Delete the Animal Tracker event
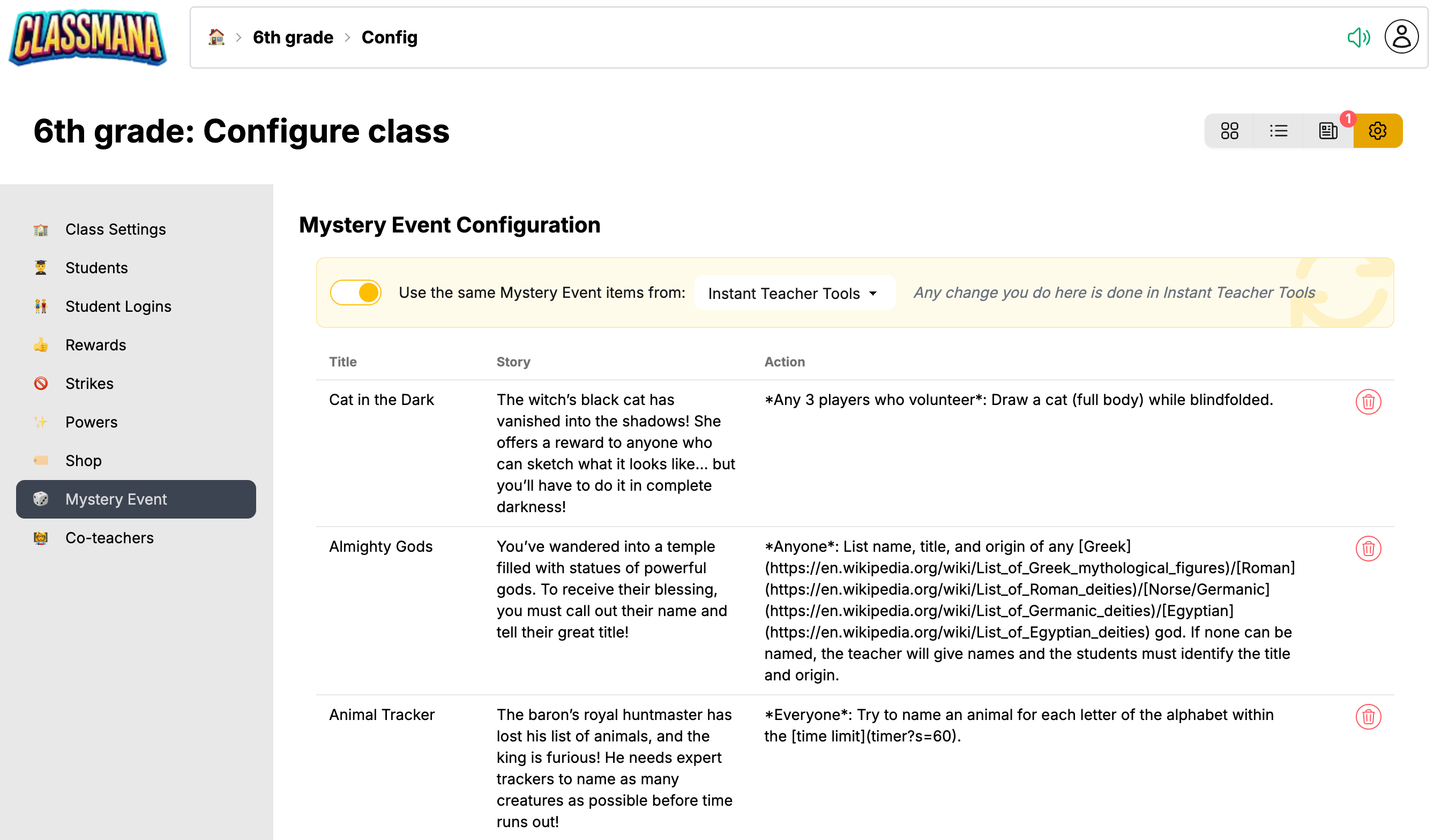This screenshot has width=1434, height=840. coord(1368,717)
